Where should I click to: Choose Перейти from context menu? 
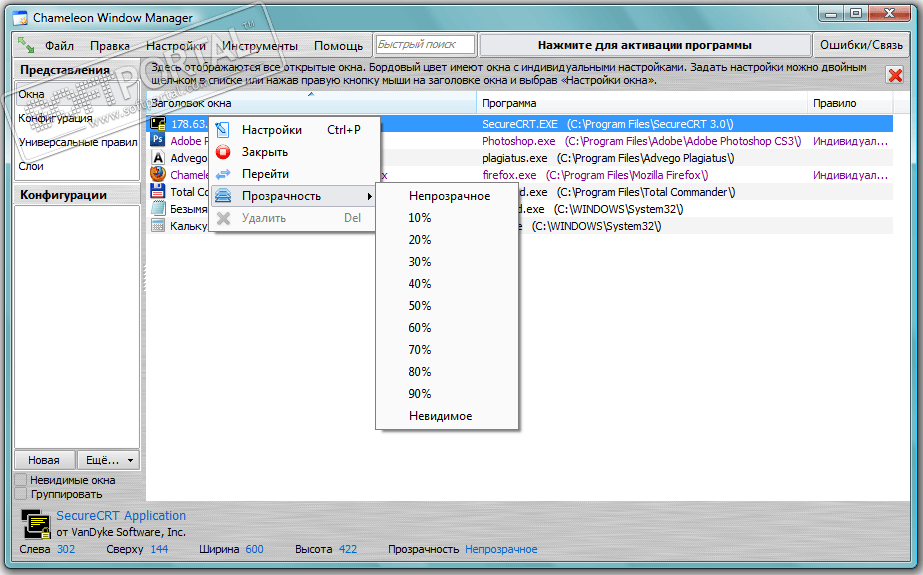click(293, 174)
